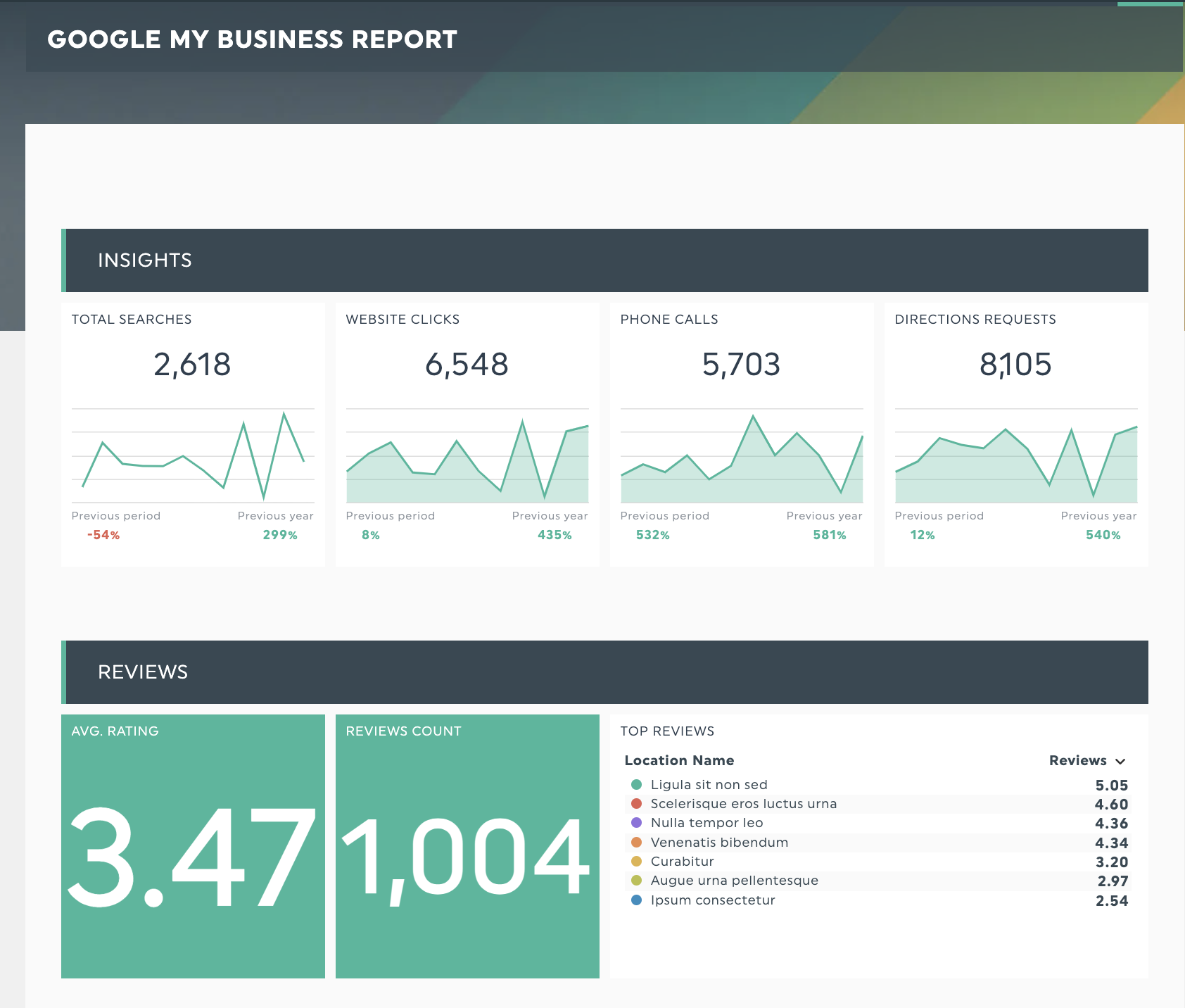The width and height of the screenshot is (1185, 1008).
Task: Select the Nulla tempor leo location
Action: tap(706, 823)
